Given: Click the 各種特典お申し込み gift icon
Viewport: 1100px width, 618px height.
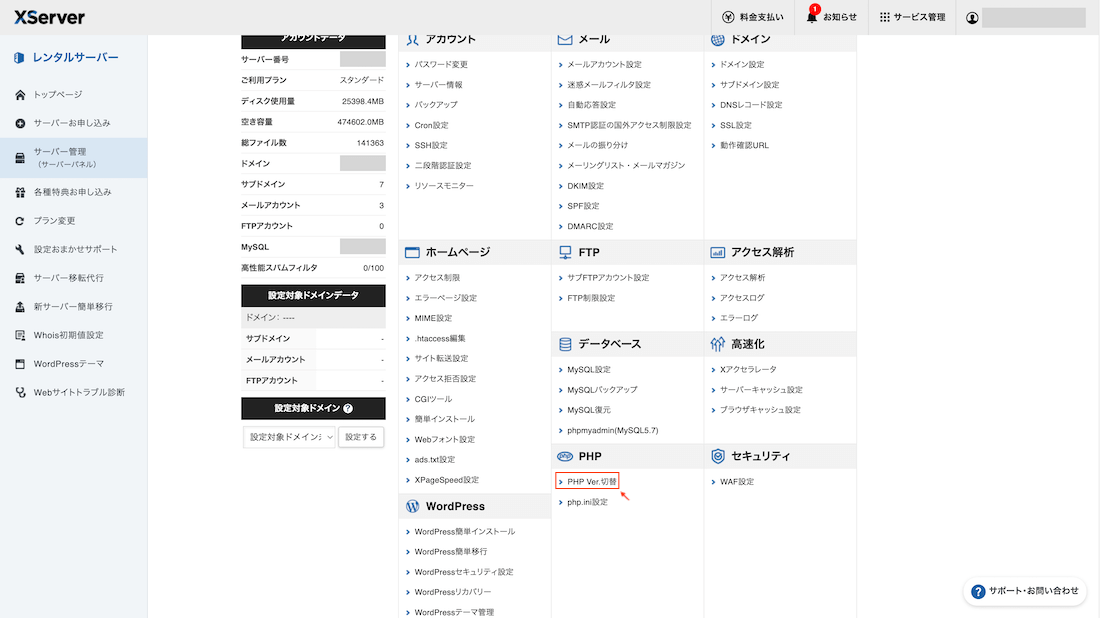Looking at the screenshot, I should point(20,192).
